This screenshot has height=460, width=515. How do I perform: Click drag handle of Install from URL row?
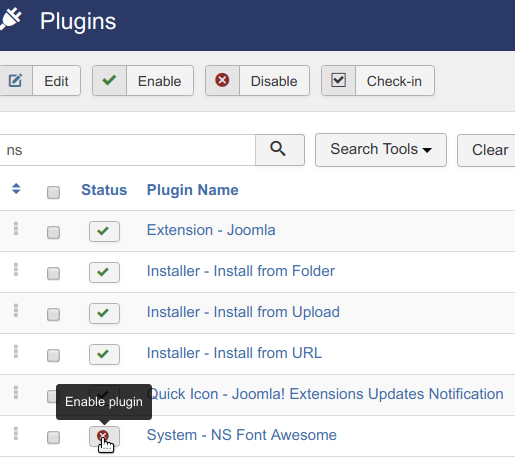tap(16, 351)
